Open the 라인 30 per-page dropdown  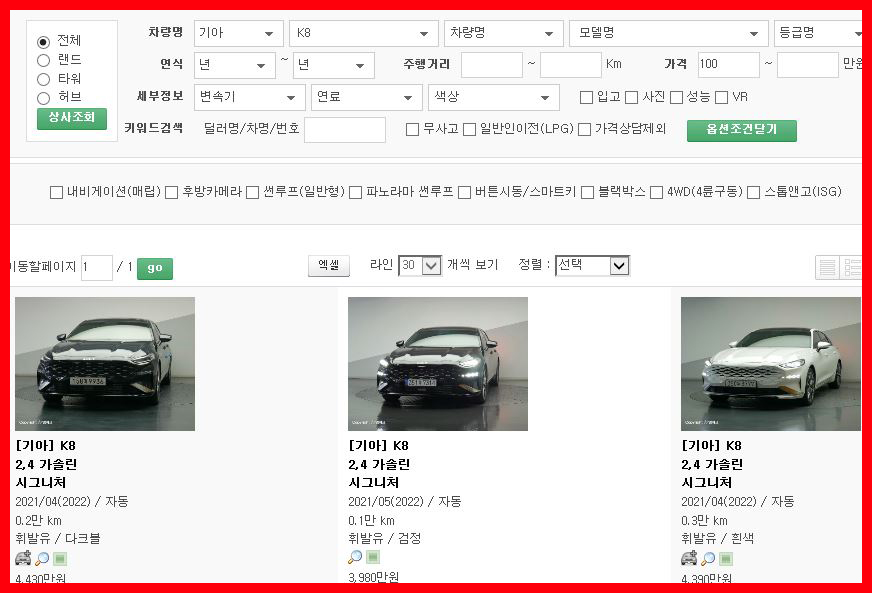pyautogui.click(x=420, y=265)
